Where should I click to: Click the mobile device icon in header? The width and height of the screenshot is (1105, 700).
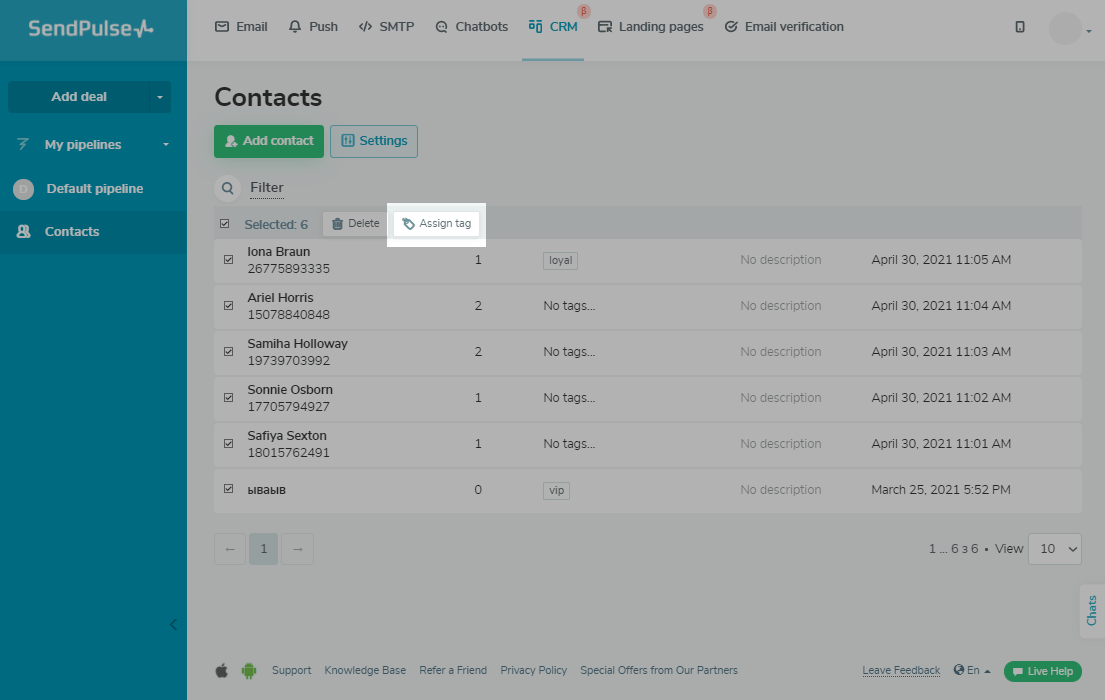[1020, 27]
